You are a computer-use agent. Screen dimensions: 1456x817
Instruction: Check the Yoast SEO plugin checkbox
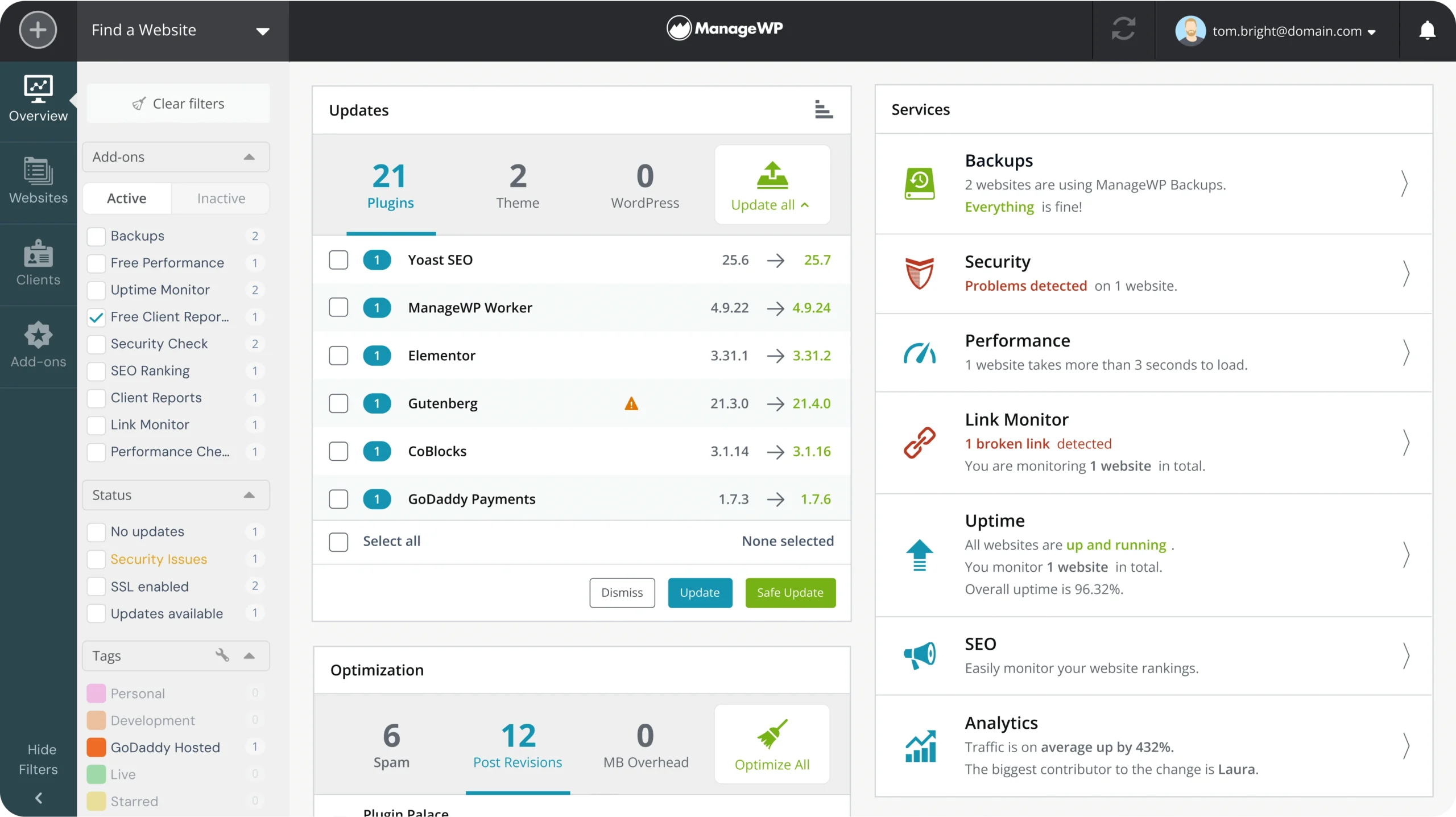(338, 260)
